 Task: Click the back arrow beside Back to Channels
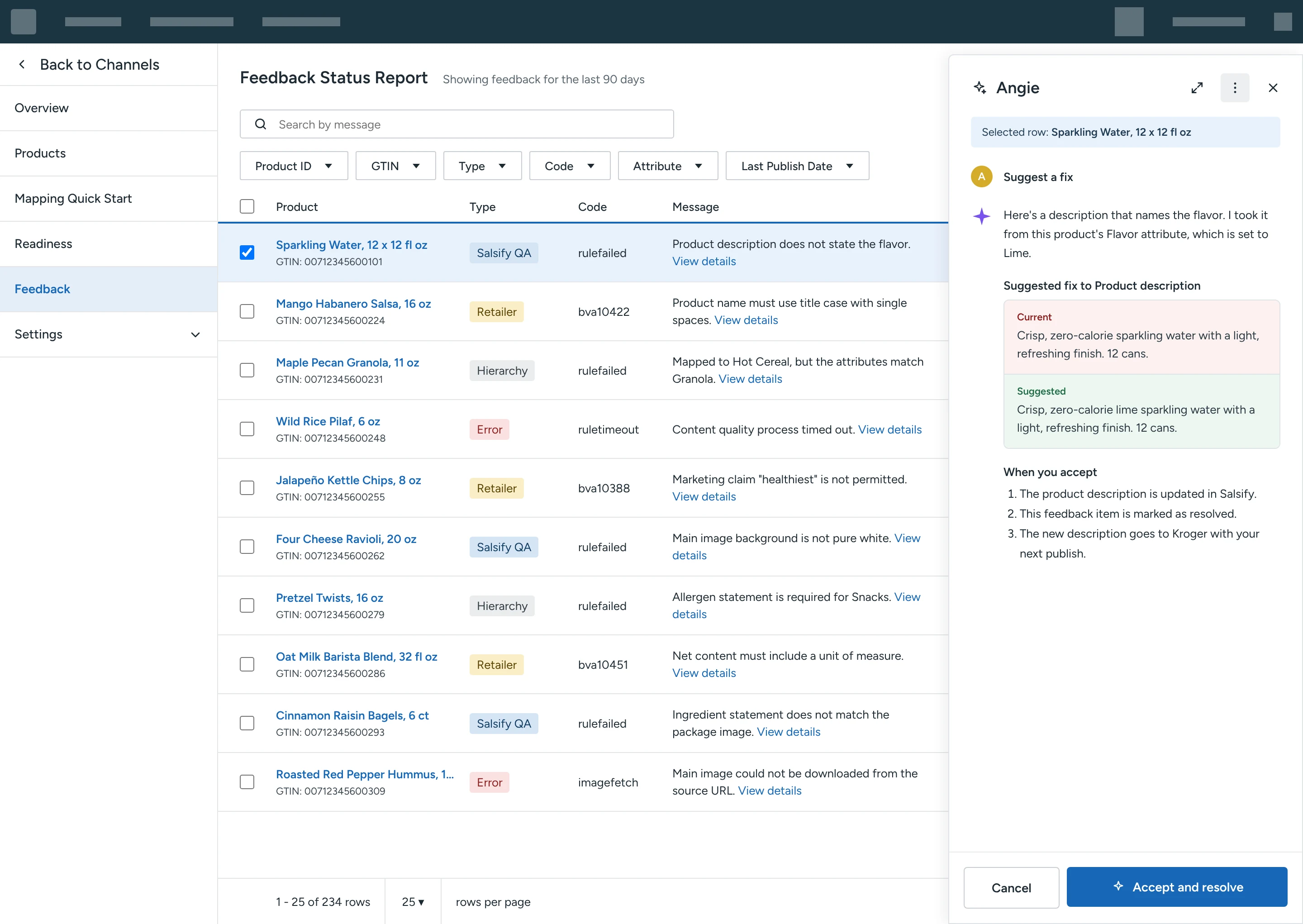(x=22, y=64)
